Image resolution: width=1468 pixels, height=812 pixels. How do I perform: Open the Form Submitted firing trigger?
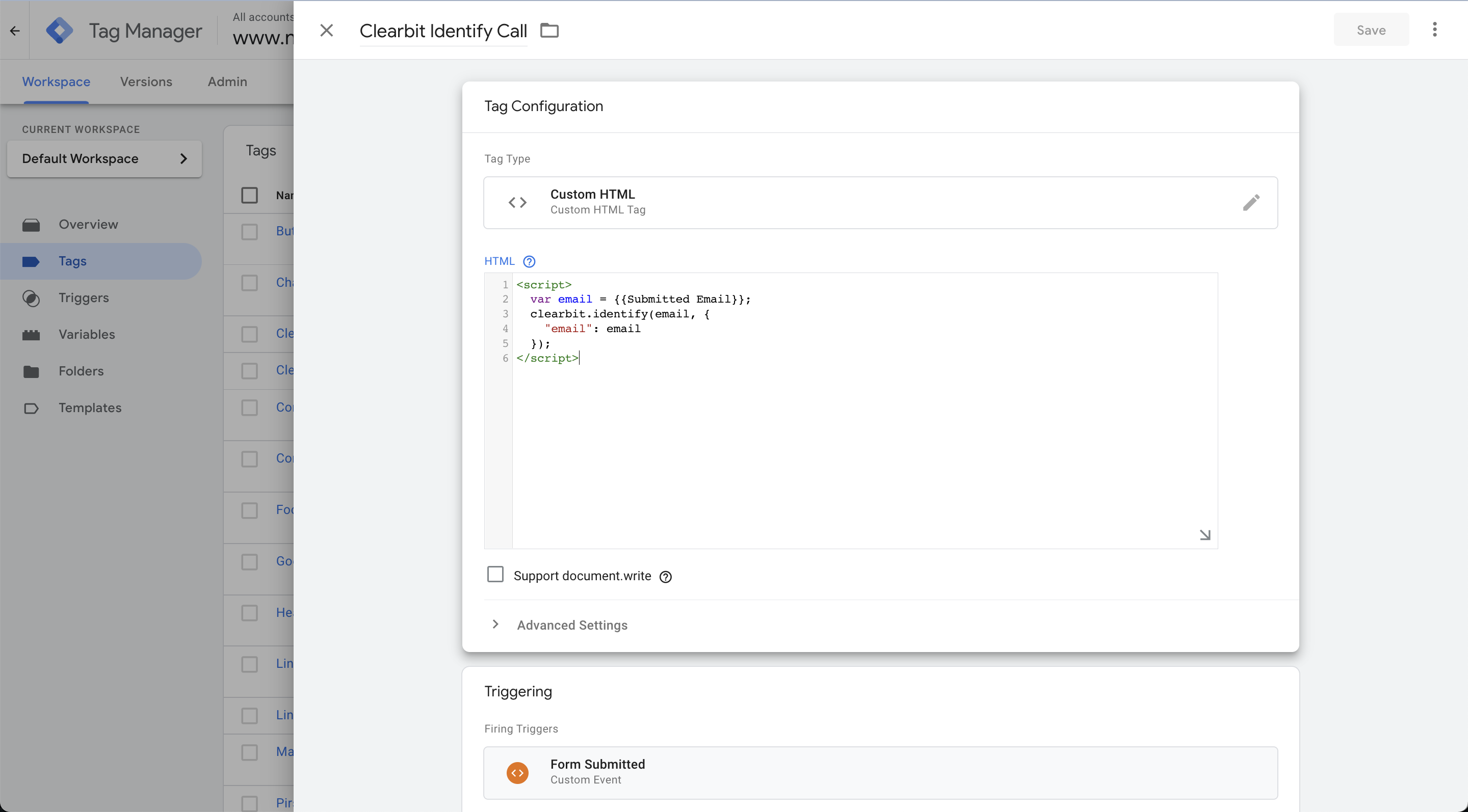(880, 773)
